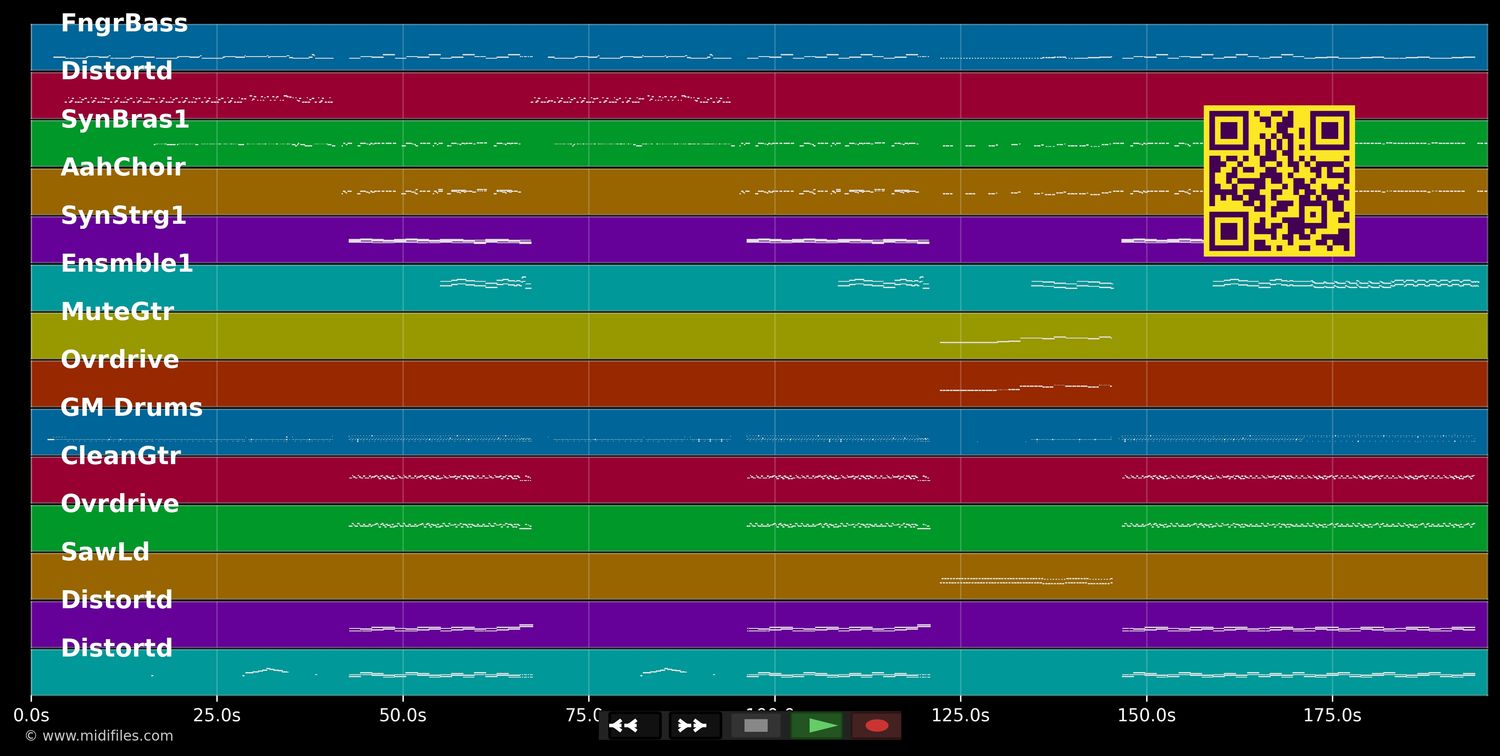The height and width of the screenshot is (756, 1500).
Task: Click the yellow QR code image
Action: click(x=1279, y=181)
